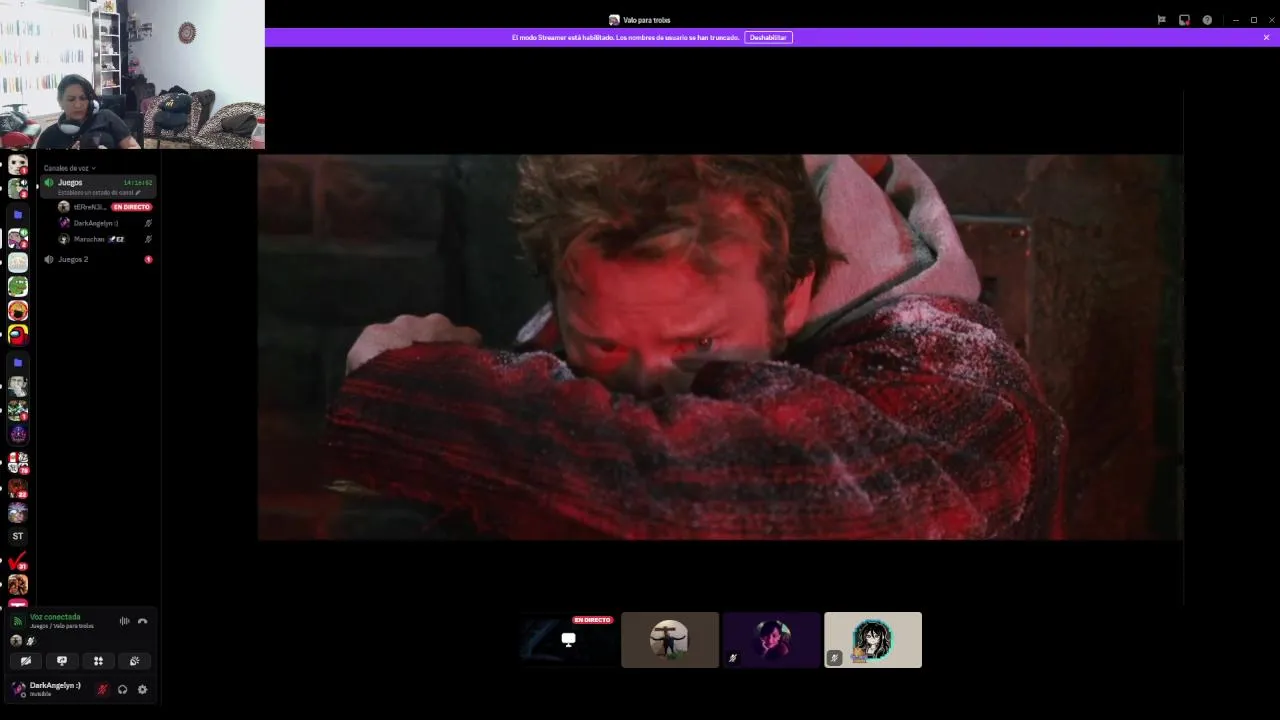This screenshot has height=720, width=1280.
Task: Expand the 'Canales de voz' category
Action: tap(69, 168)
